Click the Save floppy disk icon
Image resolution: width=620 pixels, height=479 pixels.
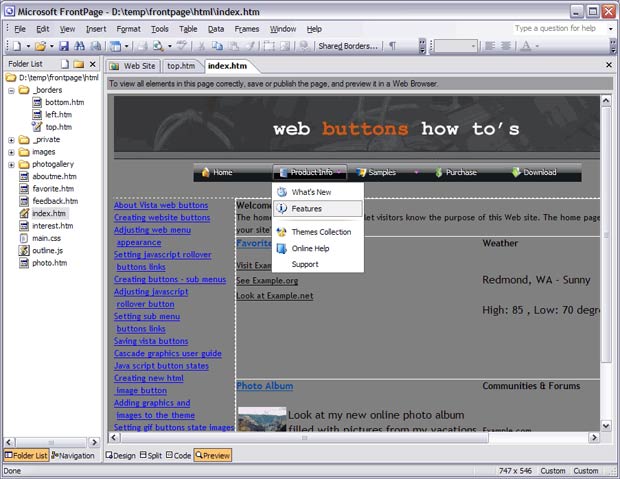click(x=64, y=46)
